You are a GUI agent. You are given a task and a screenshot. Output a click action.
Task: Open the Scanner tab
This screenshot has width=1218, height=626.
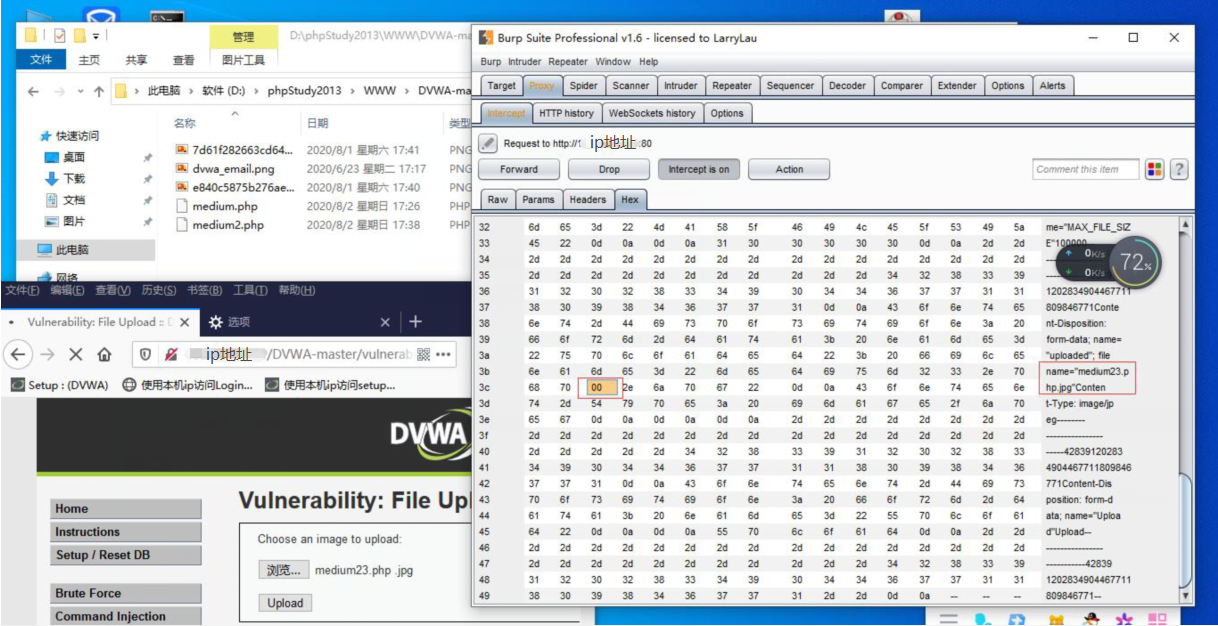(x=631, y=85)
